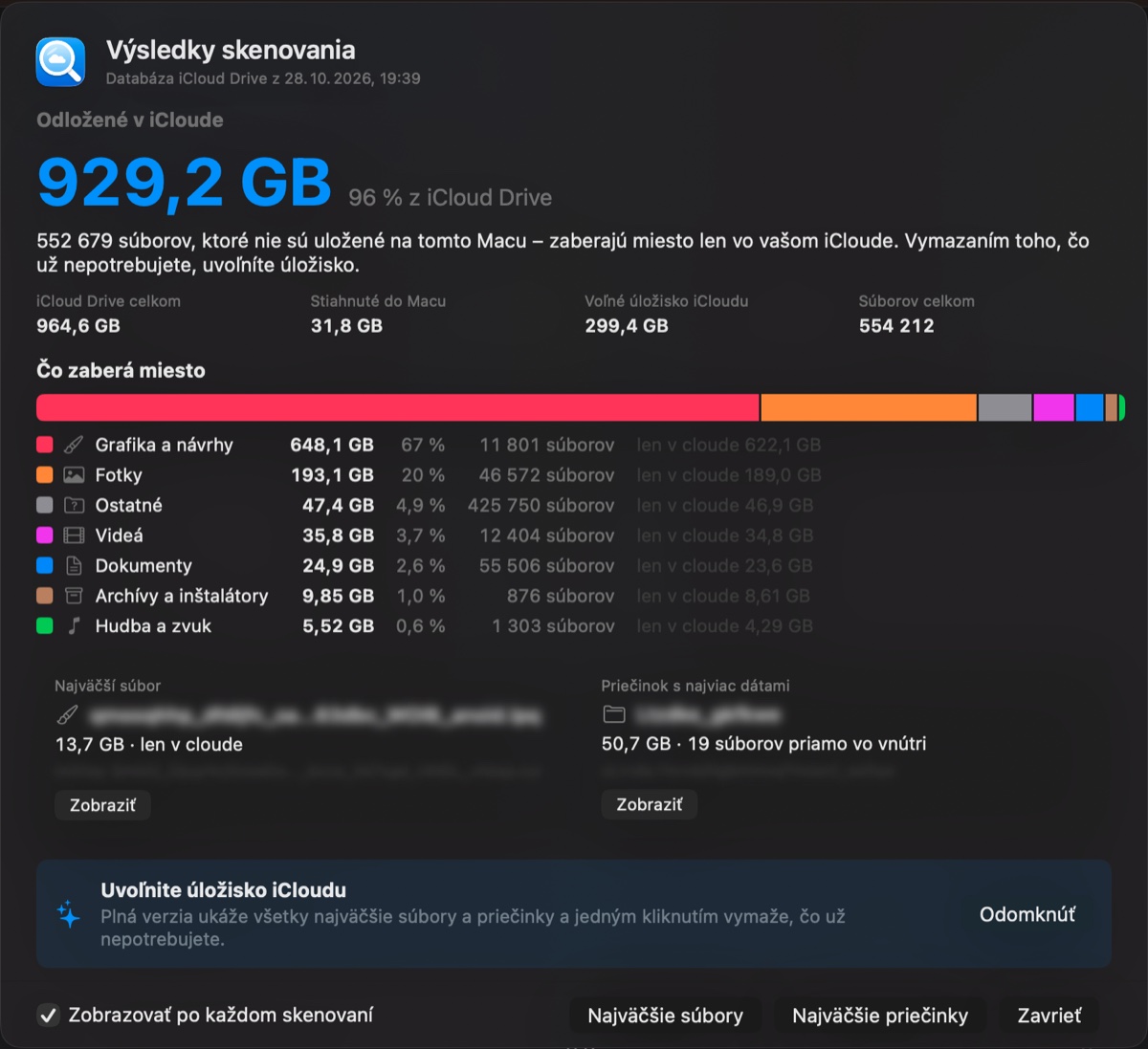Image resolution: width=1148 pixels, height=1049 pixels.
Task: Open the Najväčšie priečinky list
Action: coord(880,1016)
